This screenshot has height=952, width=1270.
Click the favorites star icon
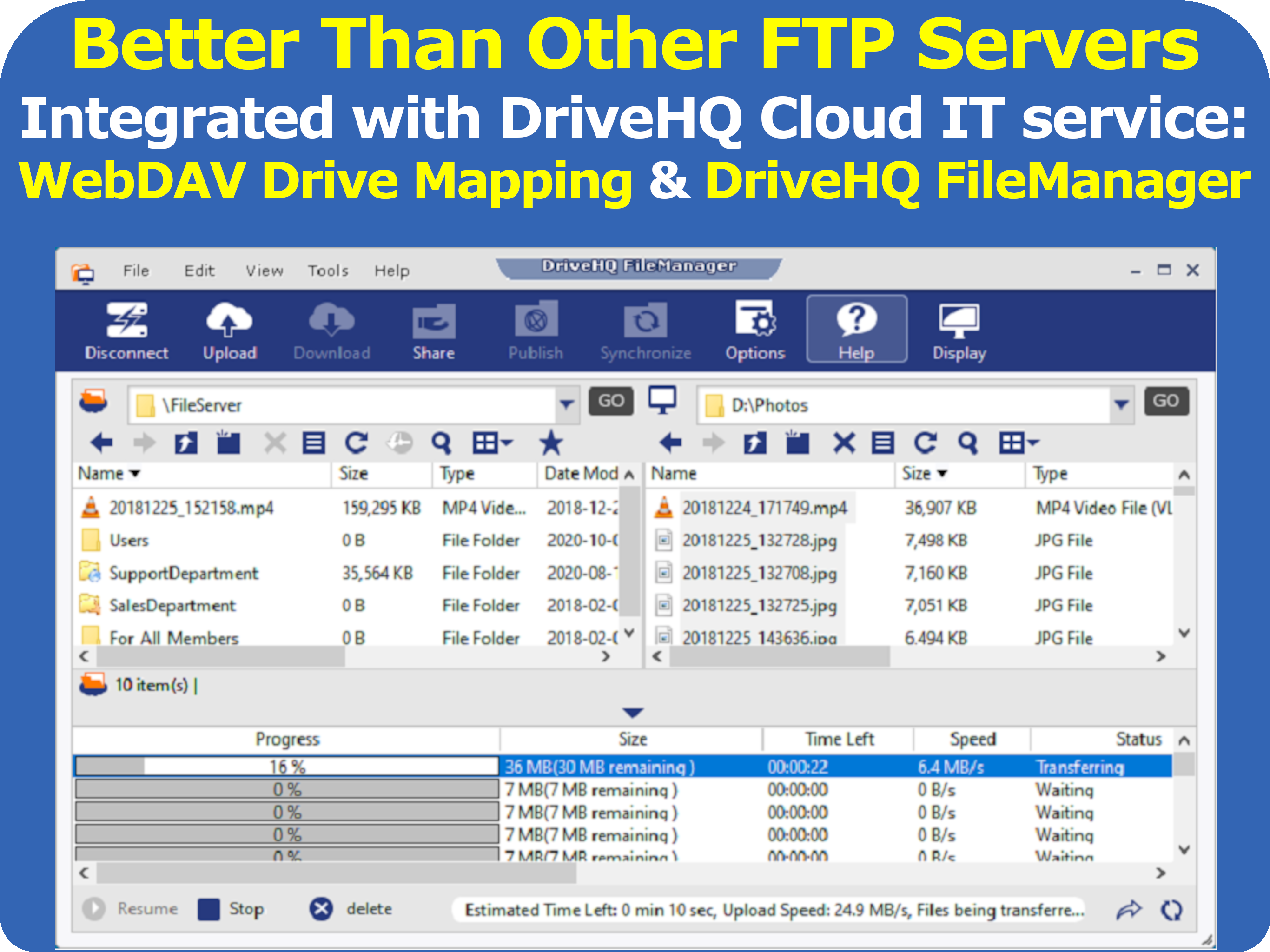click(x=550, y=443)
